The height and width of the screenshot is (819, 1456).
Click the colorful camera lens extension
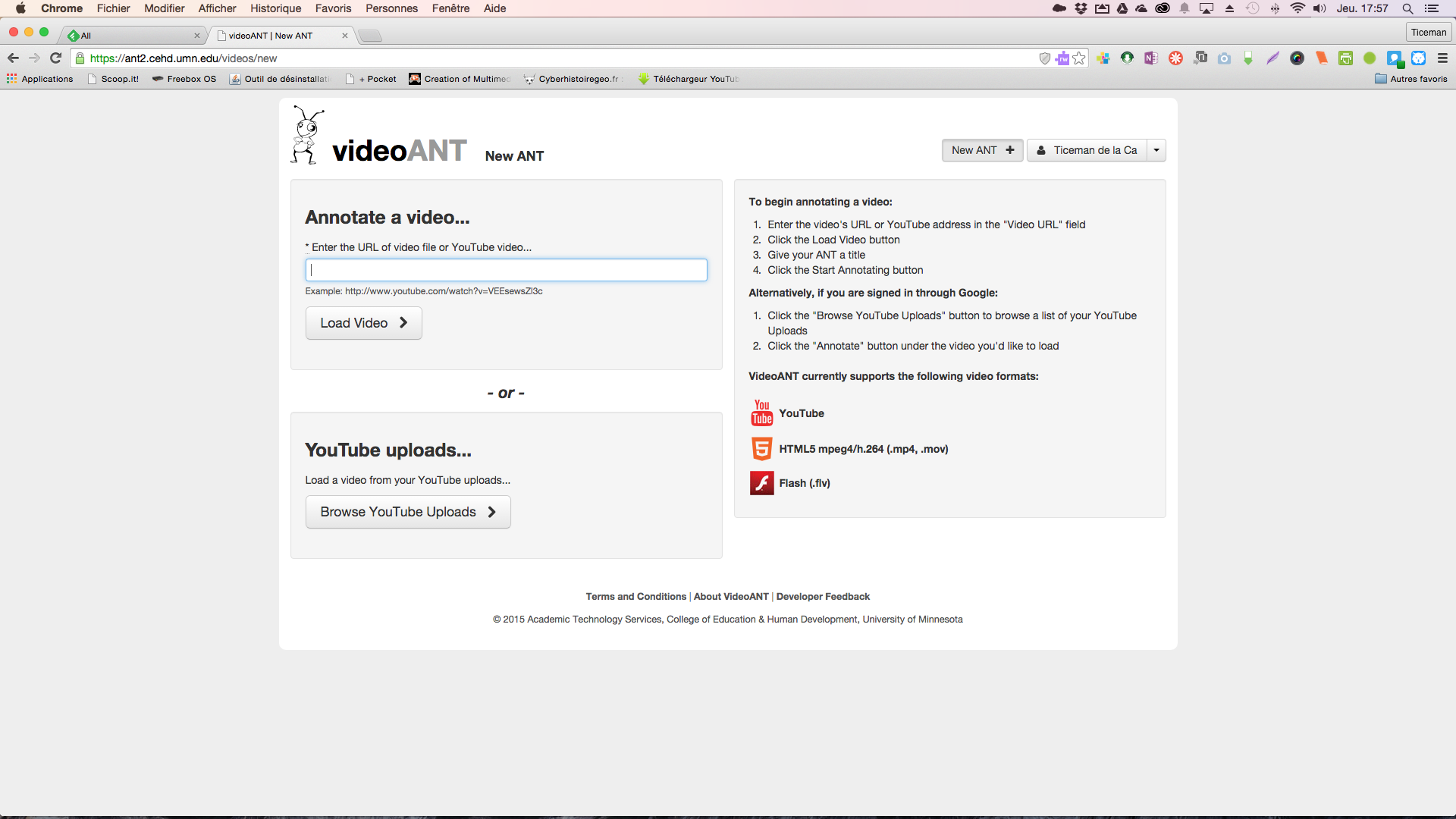click(1297, 58)
